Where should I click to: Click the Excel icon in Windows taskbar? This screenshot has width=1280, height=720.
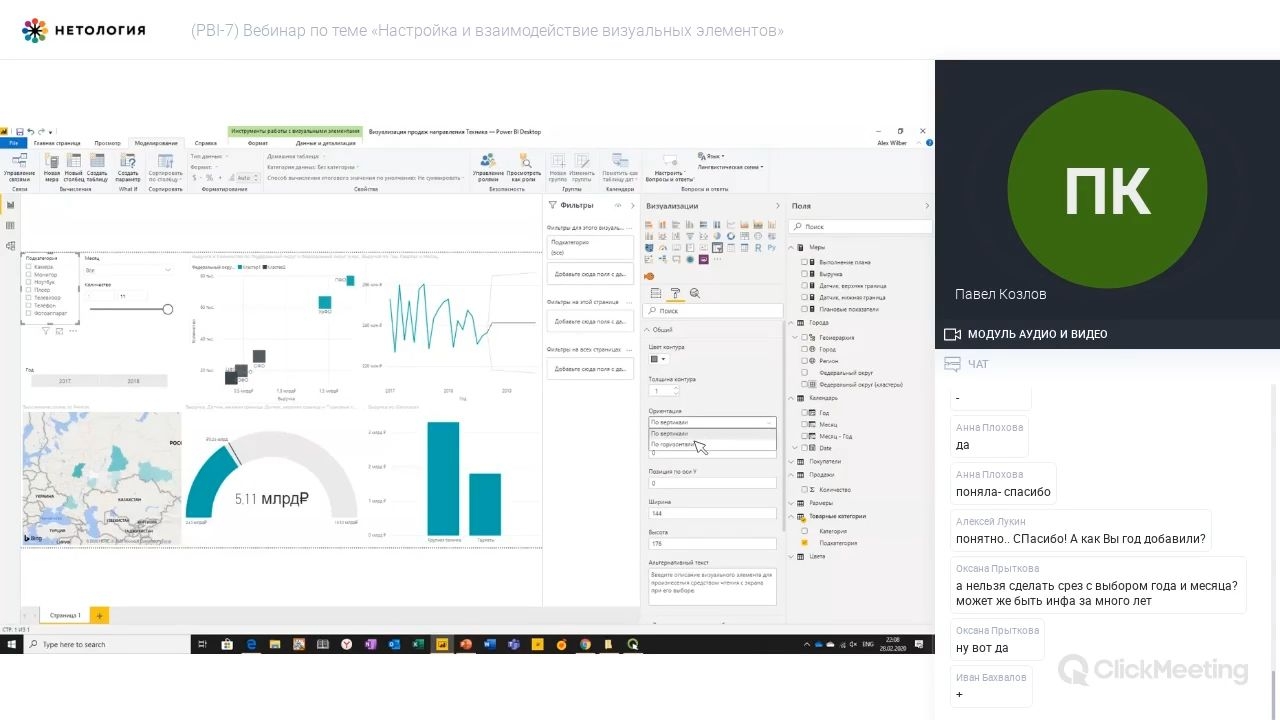[417, 644]
